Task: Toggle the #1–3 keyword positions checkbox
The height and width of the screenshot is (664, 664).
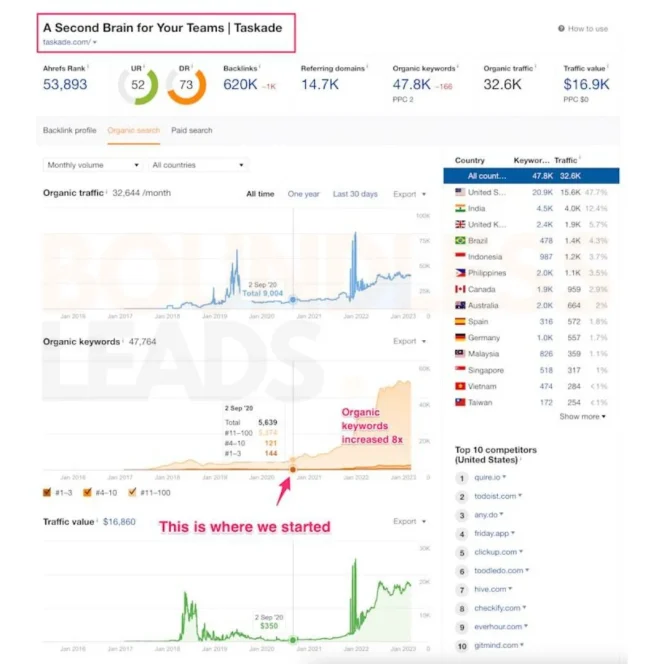Action: click(x=47, y=492)
